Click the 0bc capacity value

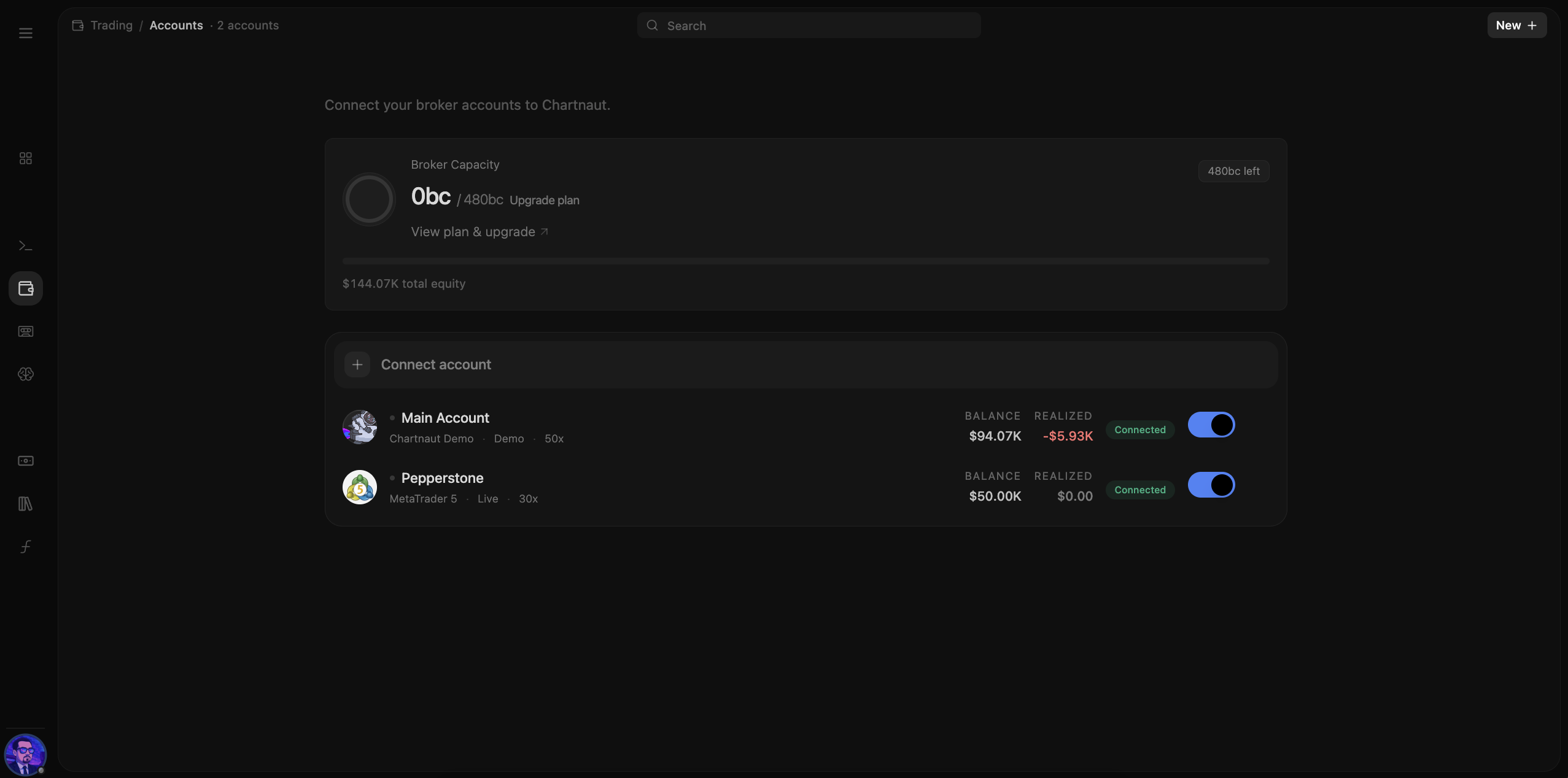pos(431,196)
